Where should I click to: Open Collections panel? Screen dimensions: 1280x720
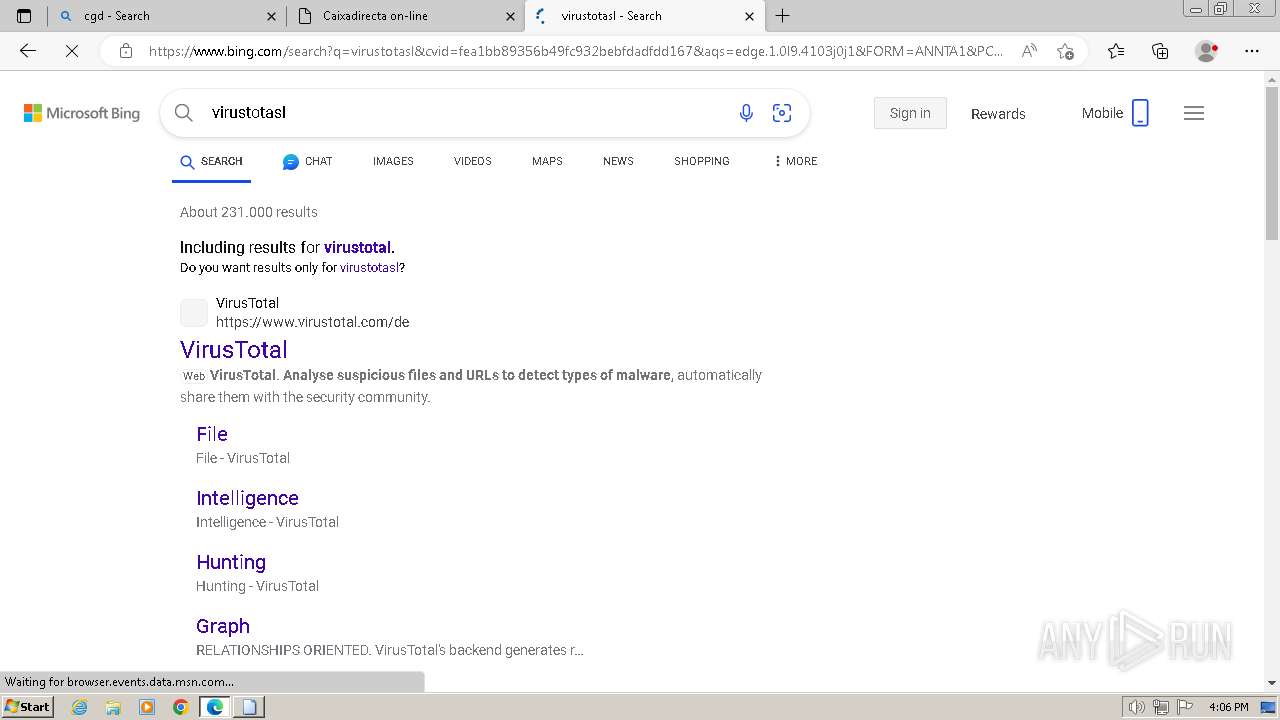tap(1160, 51)
